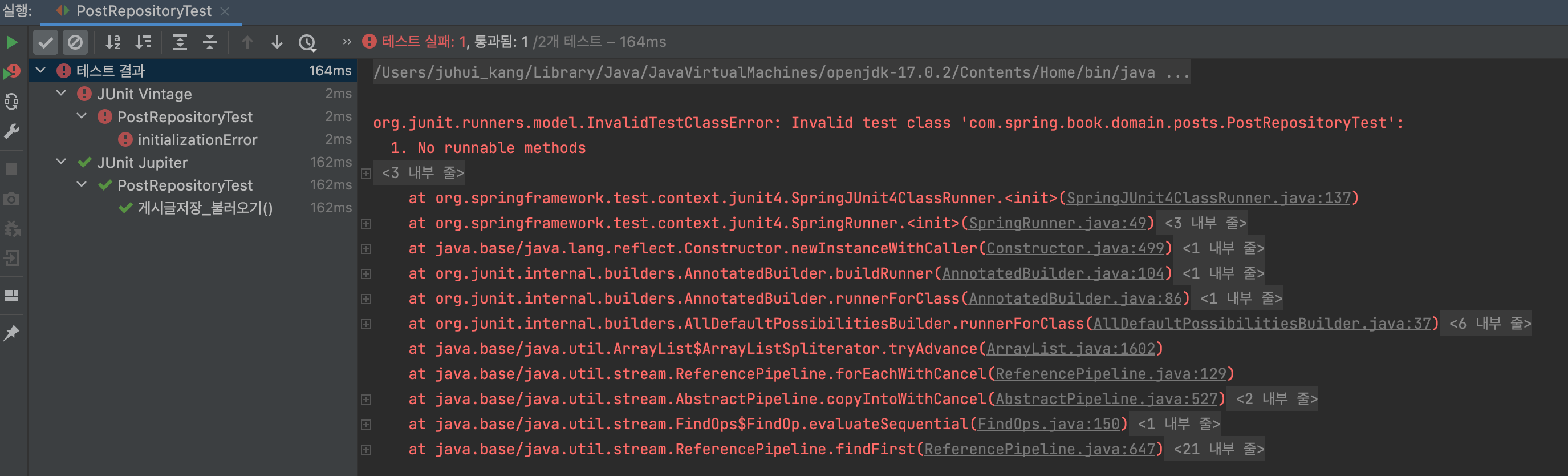This screenshot has height=476, width=1568.
Task: Click the 테스트 실패: 1 status text
Action: click(424, 42)
